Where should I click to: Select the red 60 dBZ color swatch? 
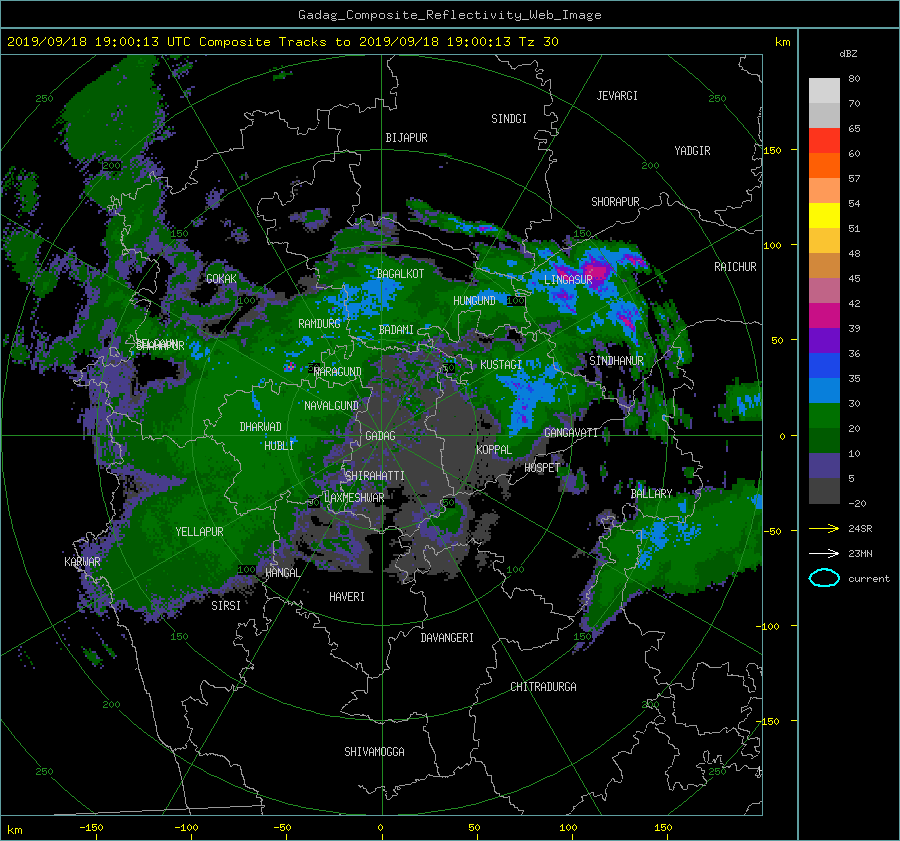coord(824,140)
